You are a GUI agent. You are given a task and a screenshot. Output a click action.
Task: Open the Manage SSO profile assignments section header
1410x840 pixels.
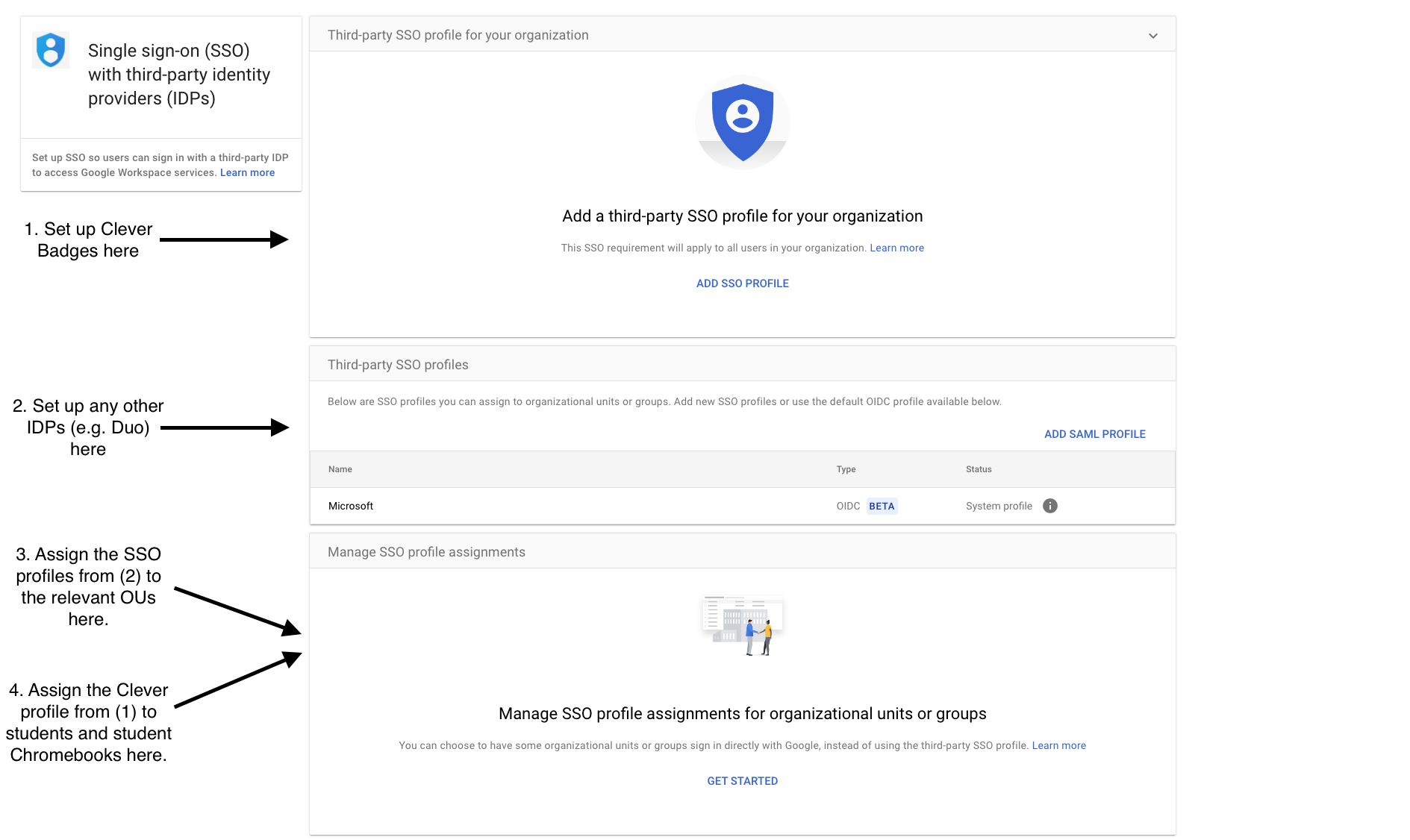425,551
